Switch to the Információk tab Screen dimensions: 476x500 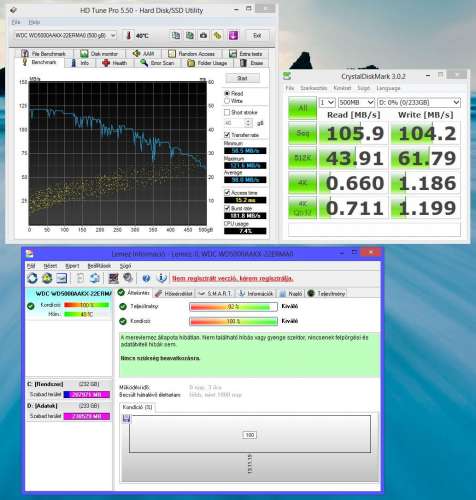(256, 293)
